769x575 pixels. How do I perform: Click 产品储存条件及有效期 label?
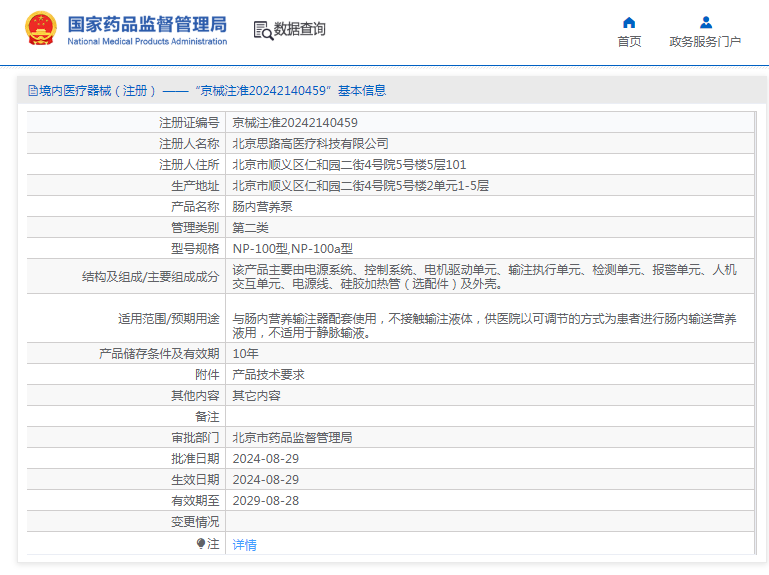159,354
